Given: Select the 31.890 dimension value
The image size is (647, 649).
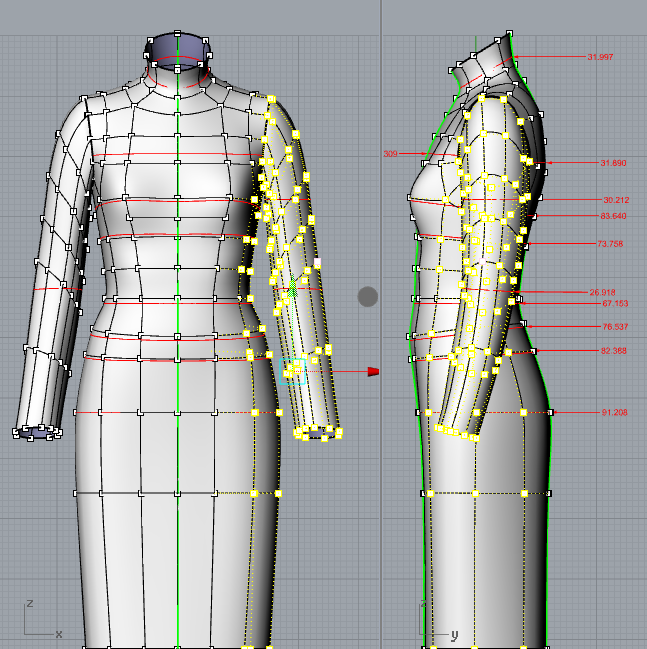Looking at the screenshot, I should coord(613,163).
